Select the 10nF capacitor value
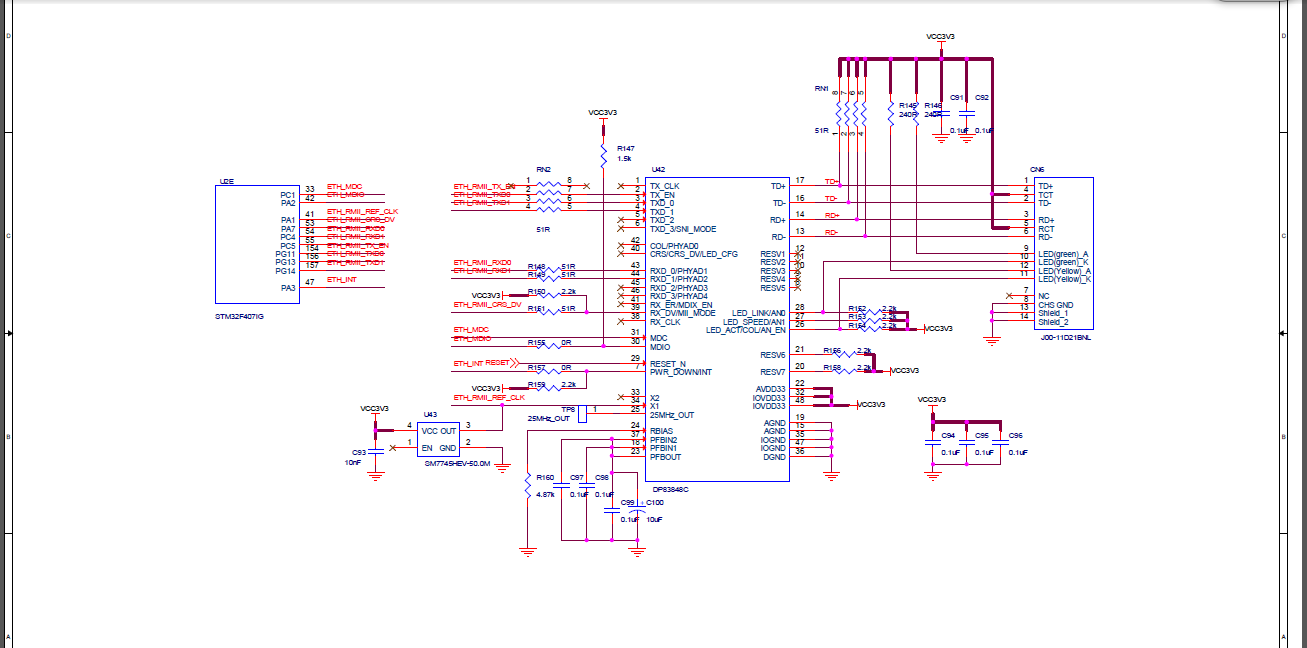The image size is (1307, 648). [353, 462]
